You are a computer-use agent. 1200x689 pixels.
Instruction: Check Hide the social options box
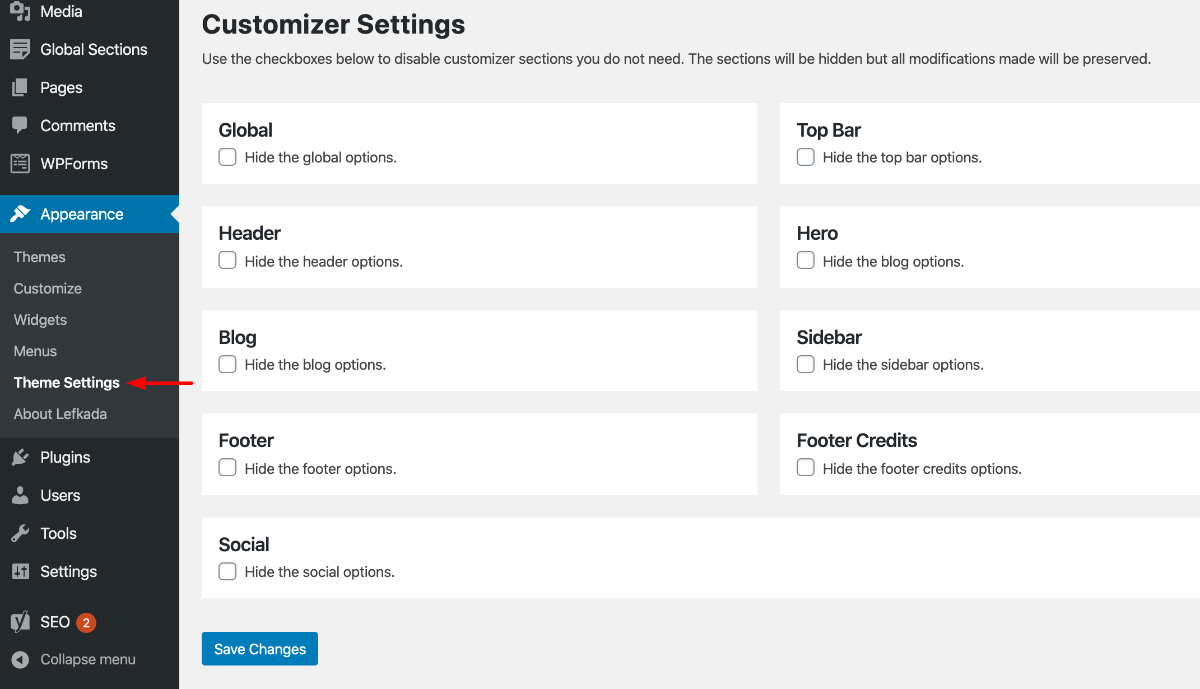pyautogui.click(x=228, y=572)
